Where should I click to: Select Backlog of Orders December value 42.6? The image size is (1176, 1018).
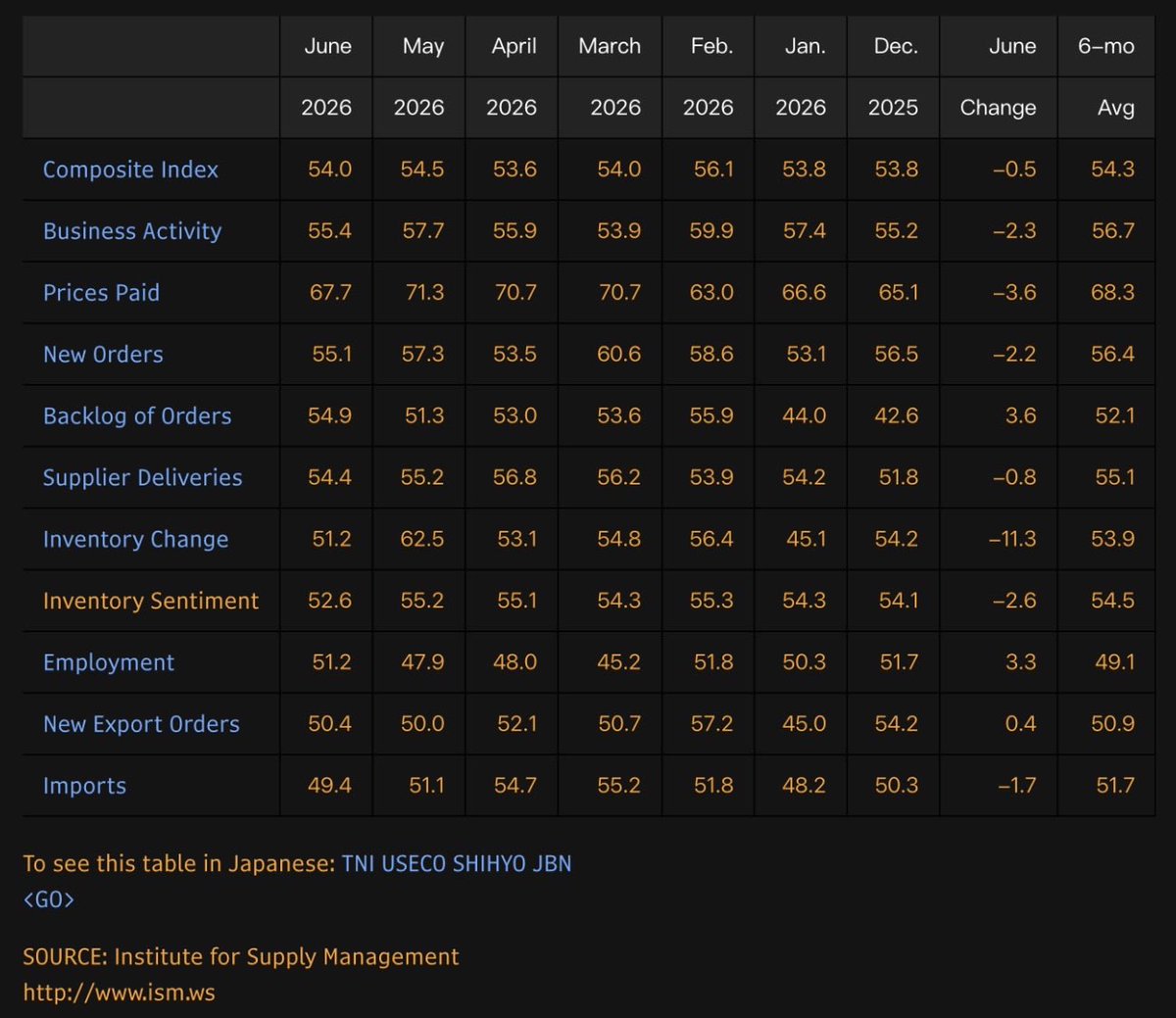coord(897,416)
